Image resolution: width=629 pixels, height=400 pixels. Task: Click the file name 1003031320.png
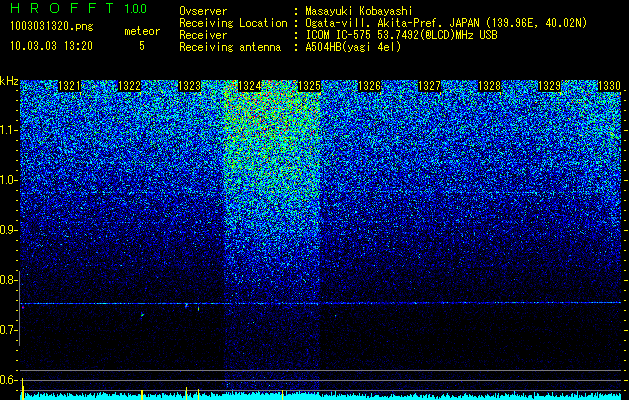51,27
